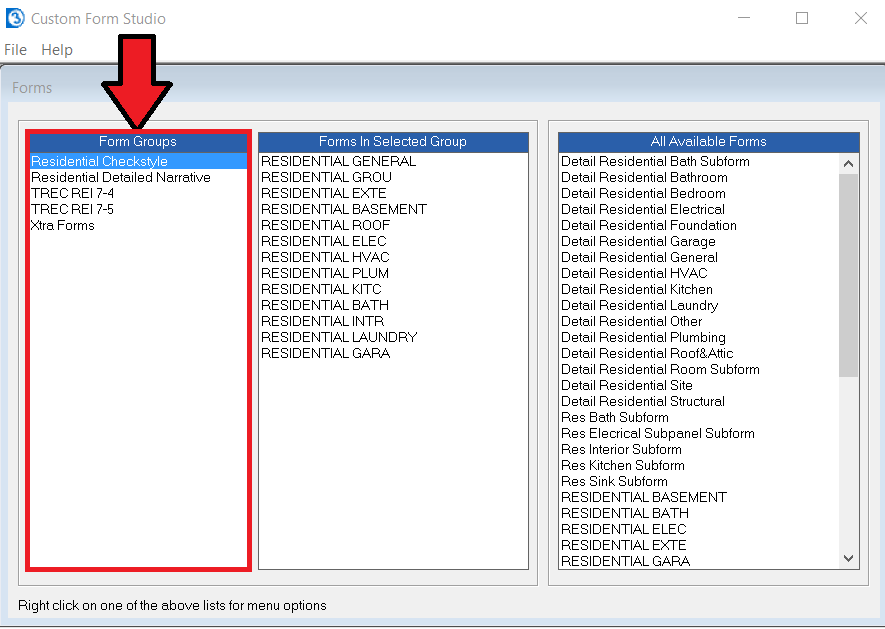This screenshot has height=629, width=885.
Task: Select RESIDENTIAL KITC in selected group
Action: [x=393, y=289]
